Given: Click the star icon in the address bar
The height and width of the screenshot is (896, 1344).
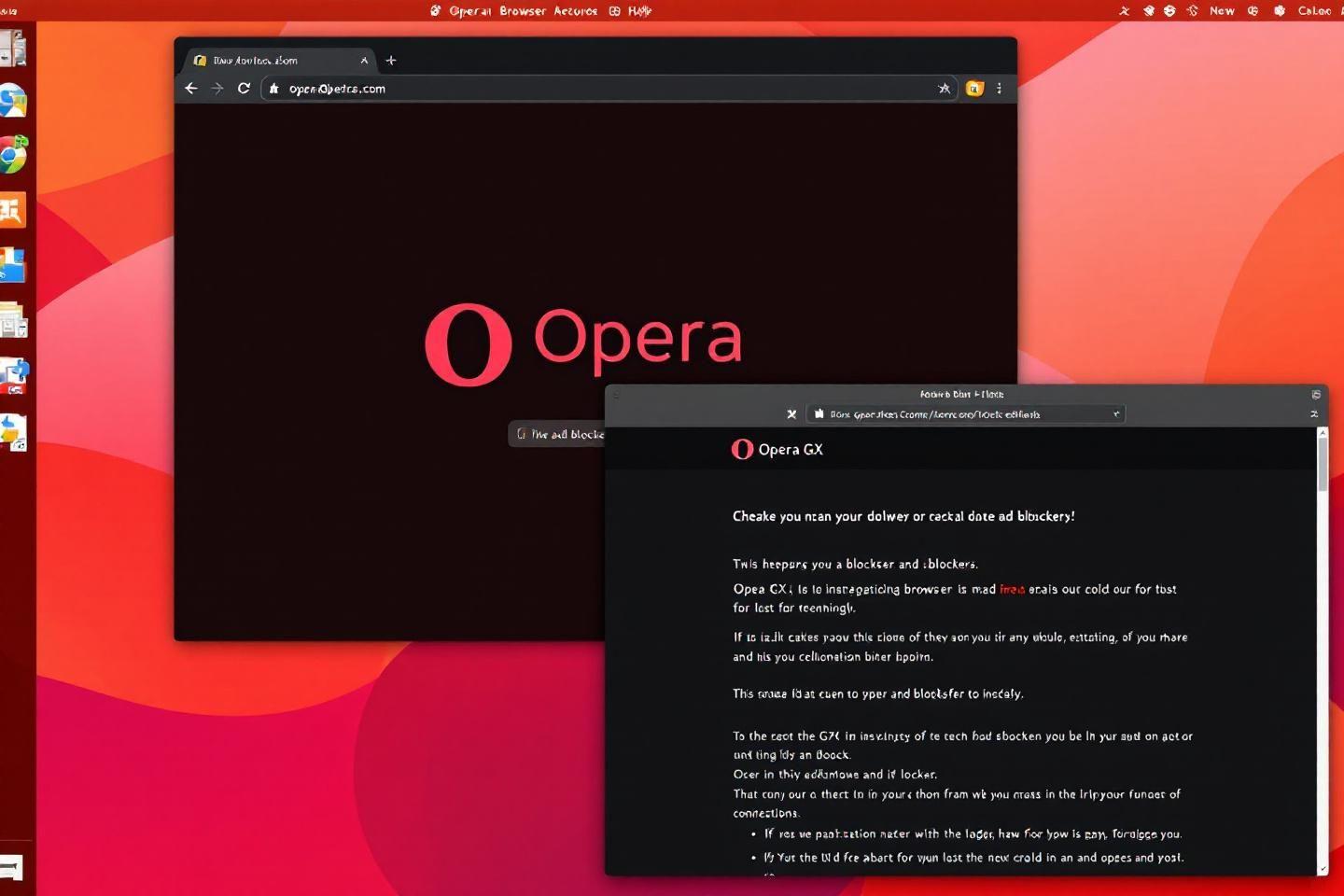Looking at the screenshot, I should pos(945,89).
